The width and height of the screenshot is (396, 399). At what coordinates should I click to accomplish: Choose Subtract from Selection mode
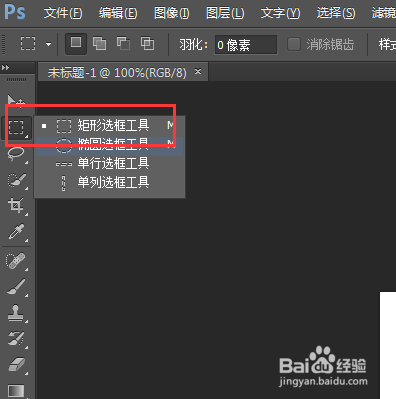(x=123, y=44)
